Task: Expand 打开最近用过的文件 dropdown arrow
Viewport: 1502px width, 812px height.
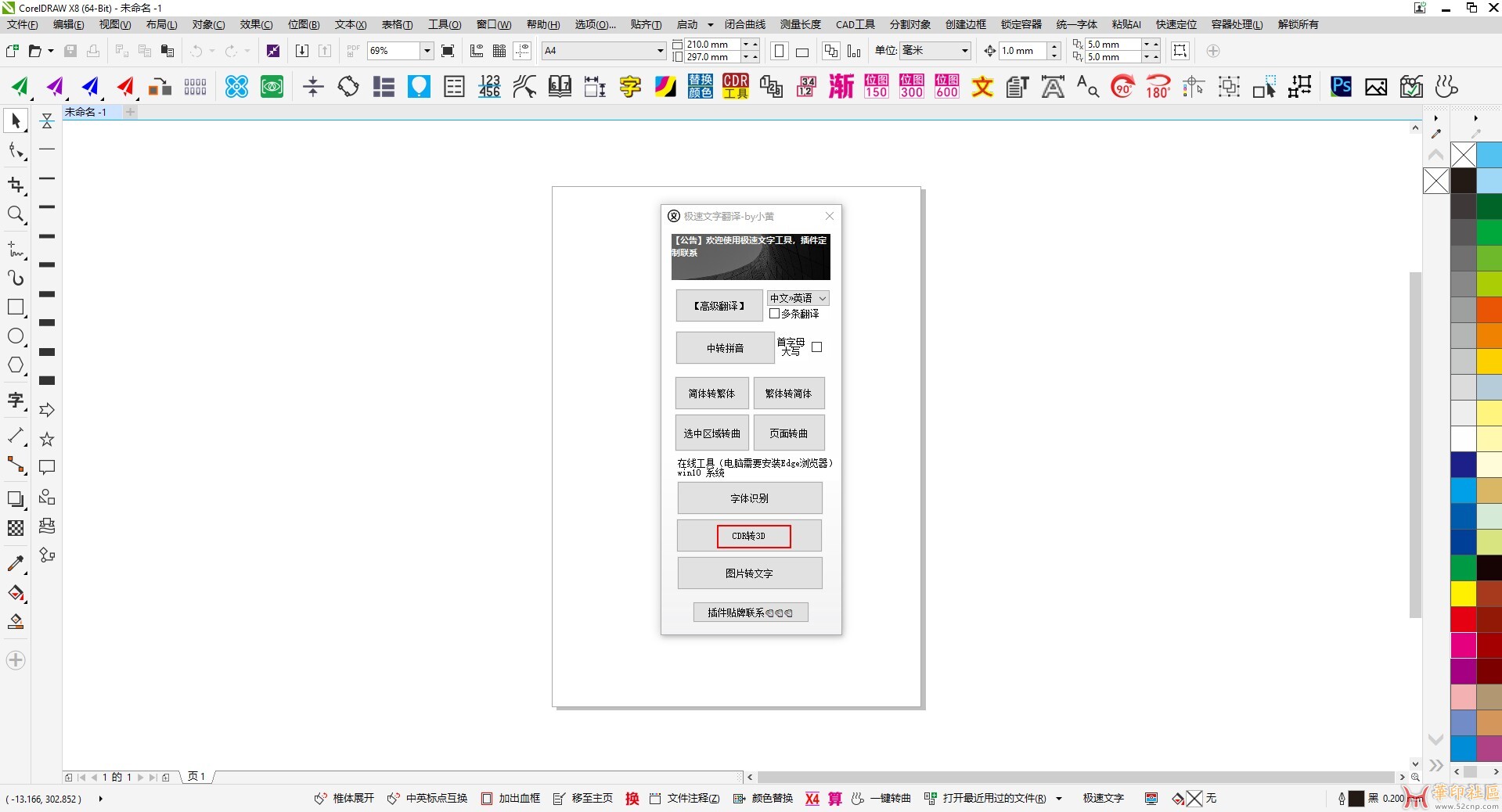Action: [x=1059, y=799]
